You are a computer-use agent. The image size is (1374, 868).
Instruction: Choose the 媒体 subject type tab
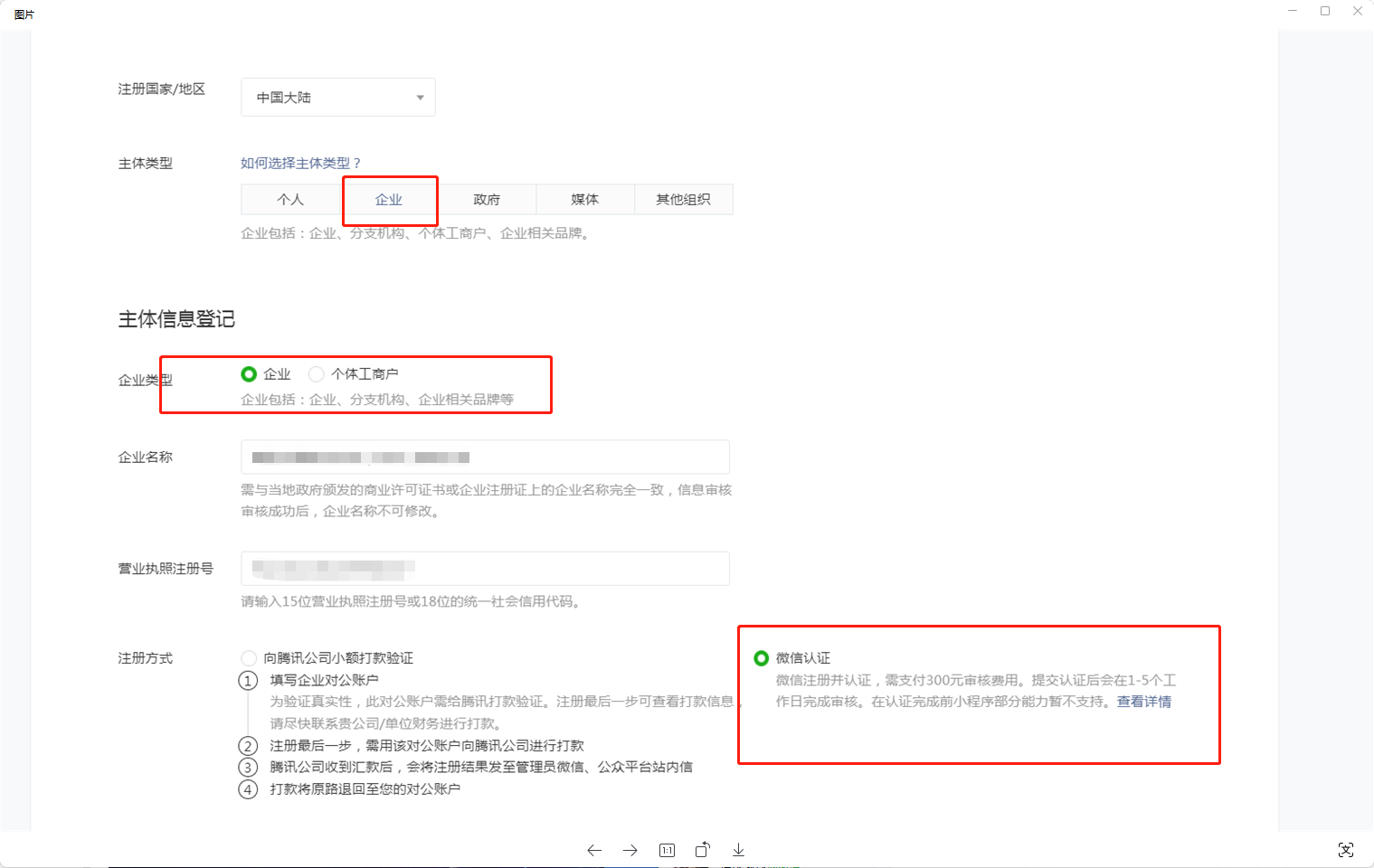[x=584, y=200]
